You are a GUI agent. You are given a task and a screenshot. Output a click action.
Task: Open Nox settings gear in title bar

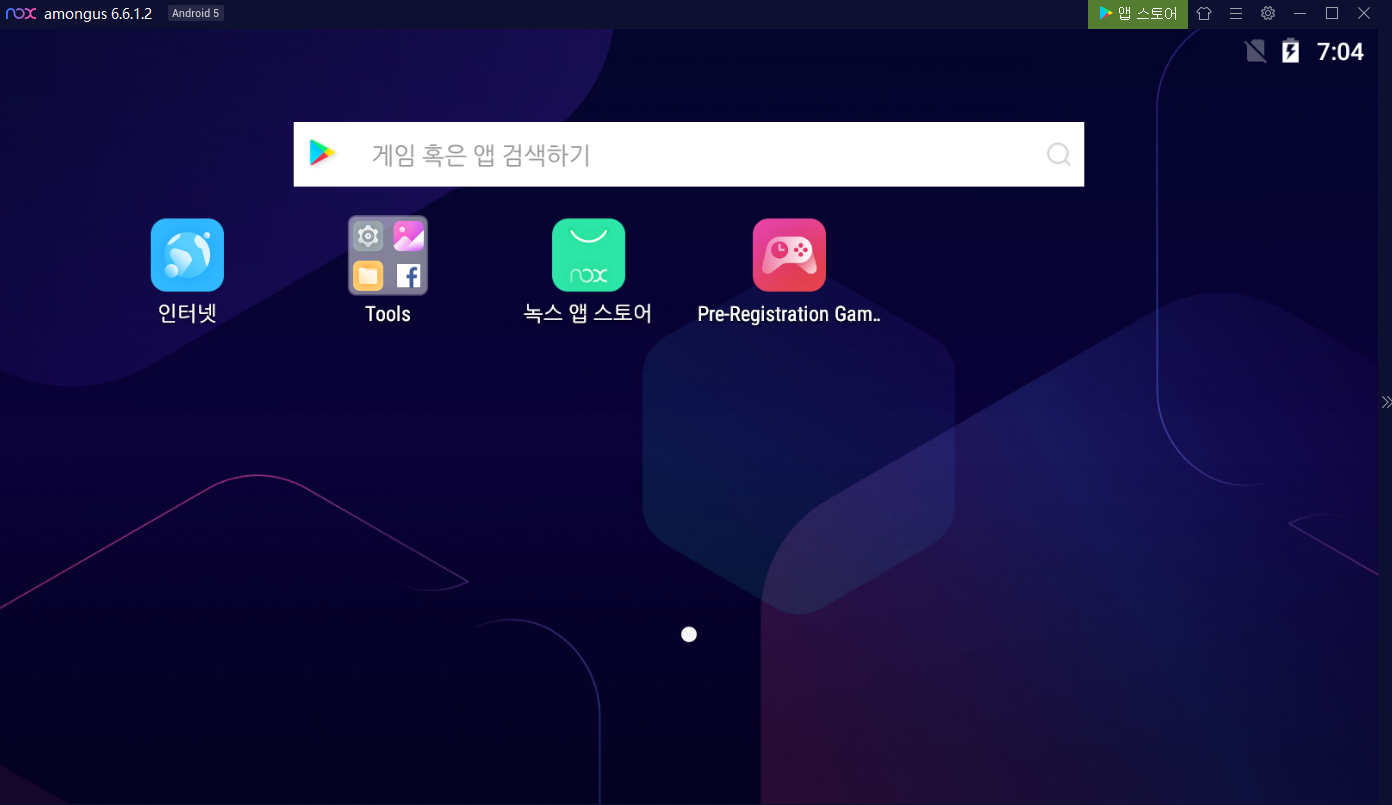coord(1268,13)
